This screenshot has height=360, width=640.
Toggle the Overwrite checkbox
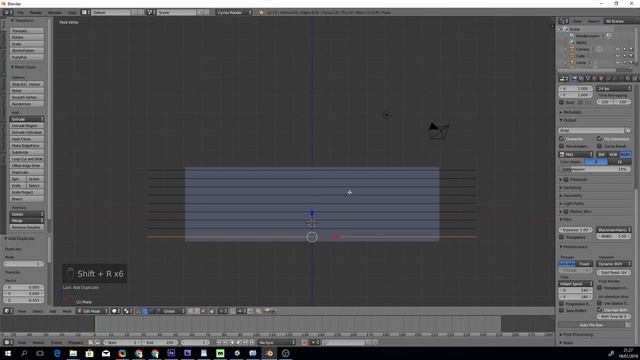point(562,139)
